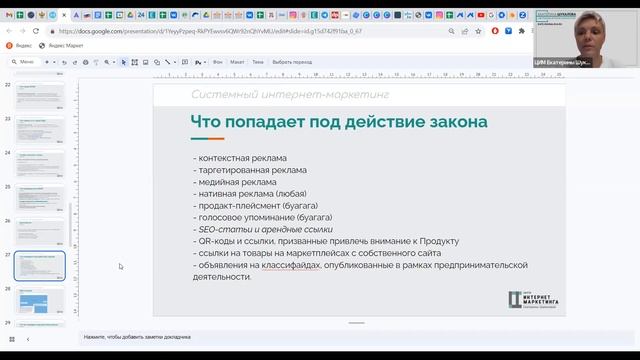Add a new slide with plus
The image size is (640, 360).
(x=47, y=62)
